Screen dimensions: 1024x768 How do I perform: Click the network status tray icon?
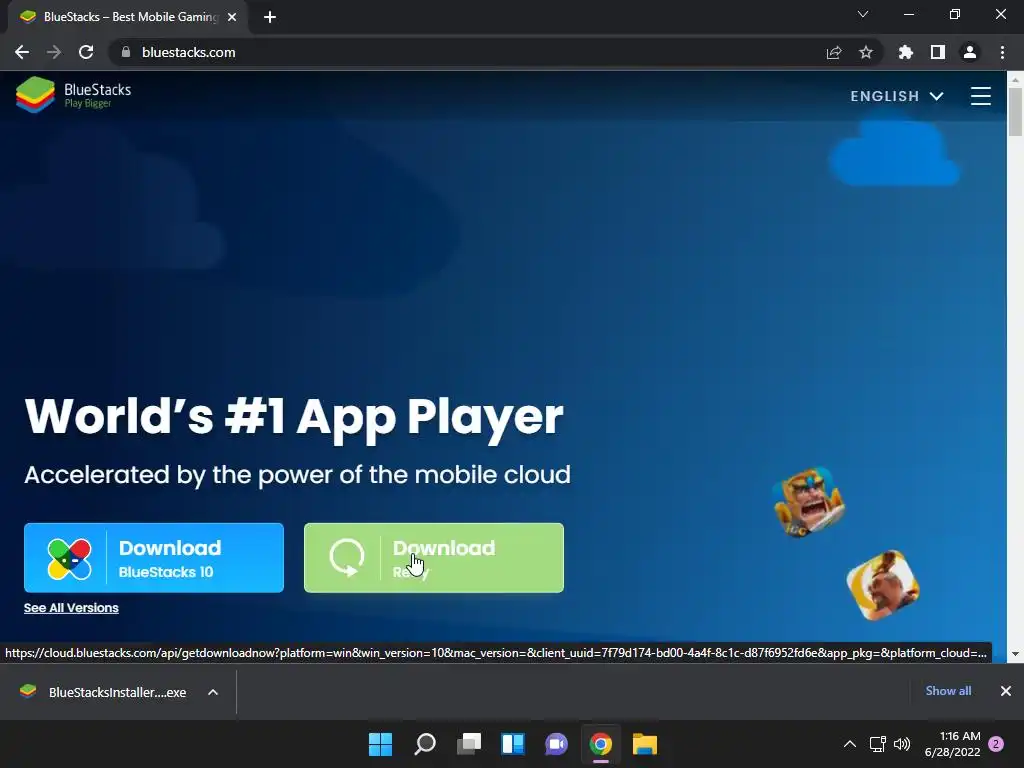tap(878, 744)
